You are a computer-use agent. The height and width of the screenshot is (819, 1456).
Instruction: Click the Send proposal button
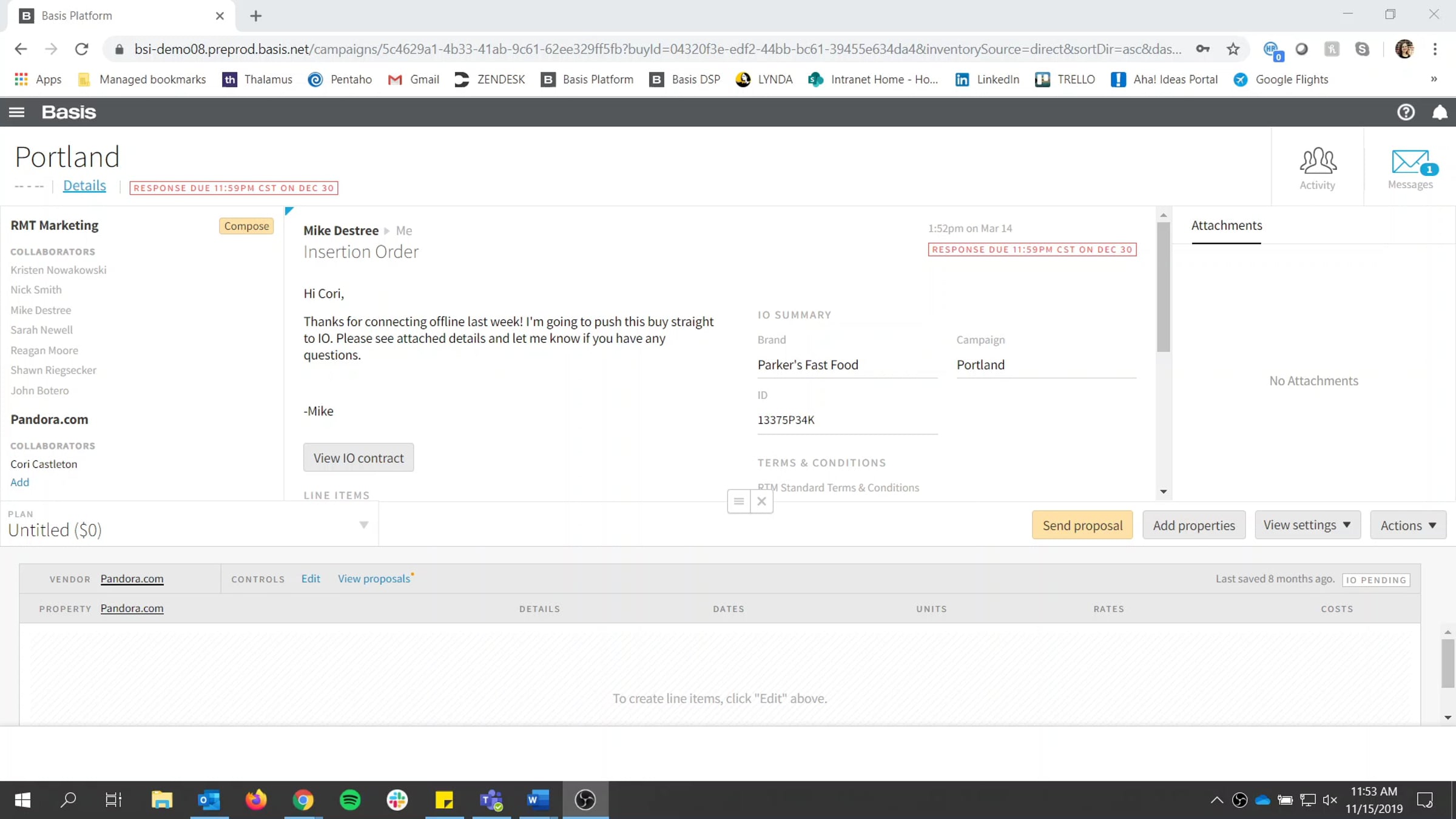[1082, 525]
